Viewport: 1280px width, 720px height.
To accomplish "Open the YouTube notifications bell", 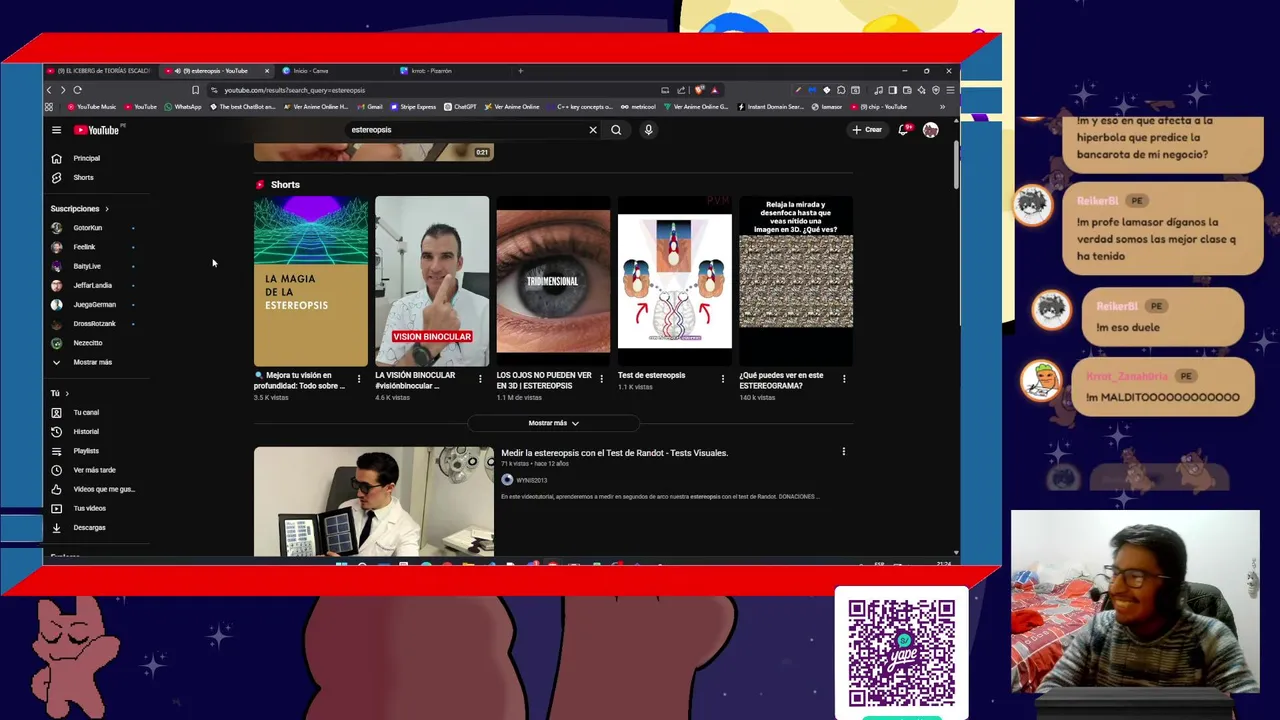I will tap(904, 130).
